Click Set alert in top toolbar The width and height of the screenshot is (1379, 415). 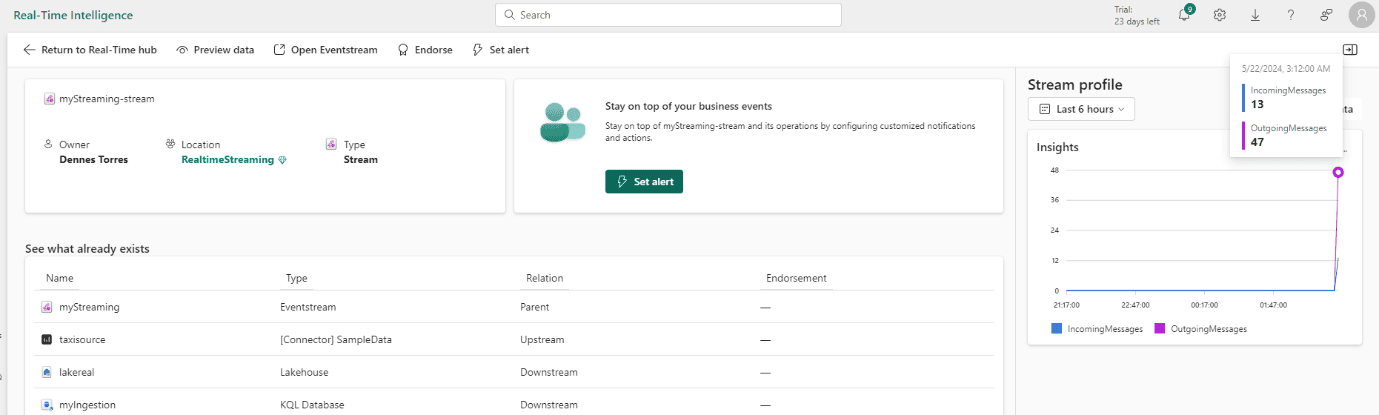pos(500,49)
